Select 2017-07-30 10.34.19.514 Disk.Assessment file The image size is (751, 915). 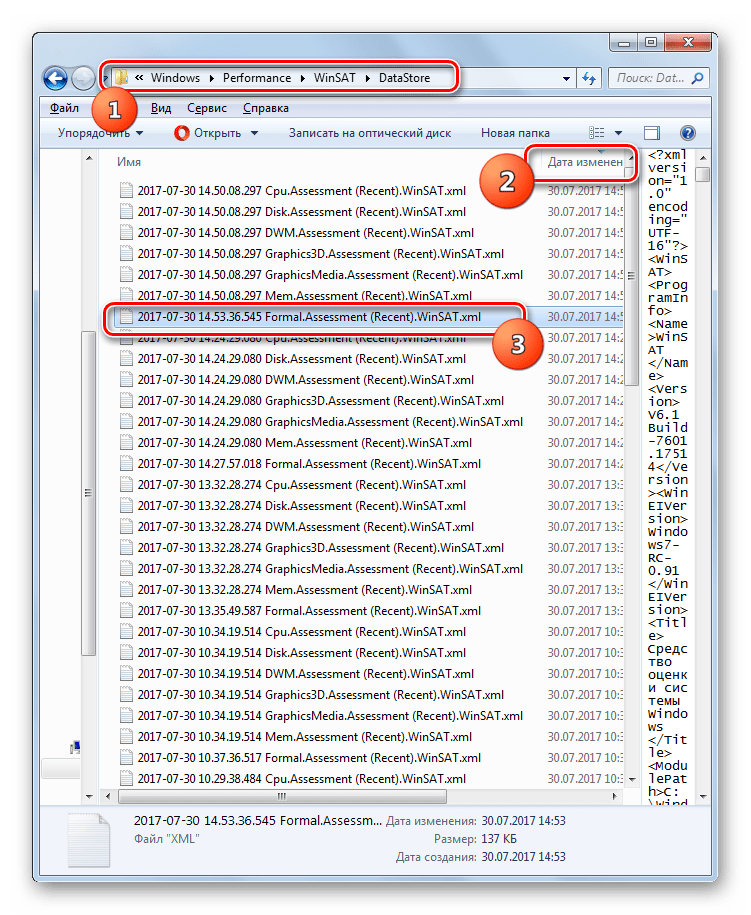point(302,653)
